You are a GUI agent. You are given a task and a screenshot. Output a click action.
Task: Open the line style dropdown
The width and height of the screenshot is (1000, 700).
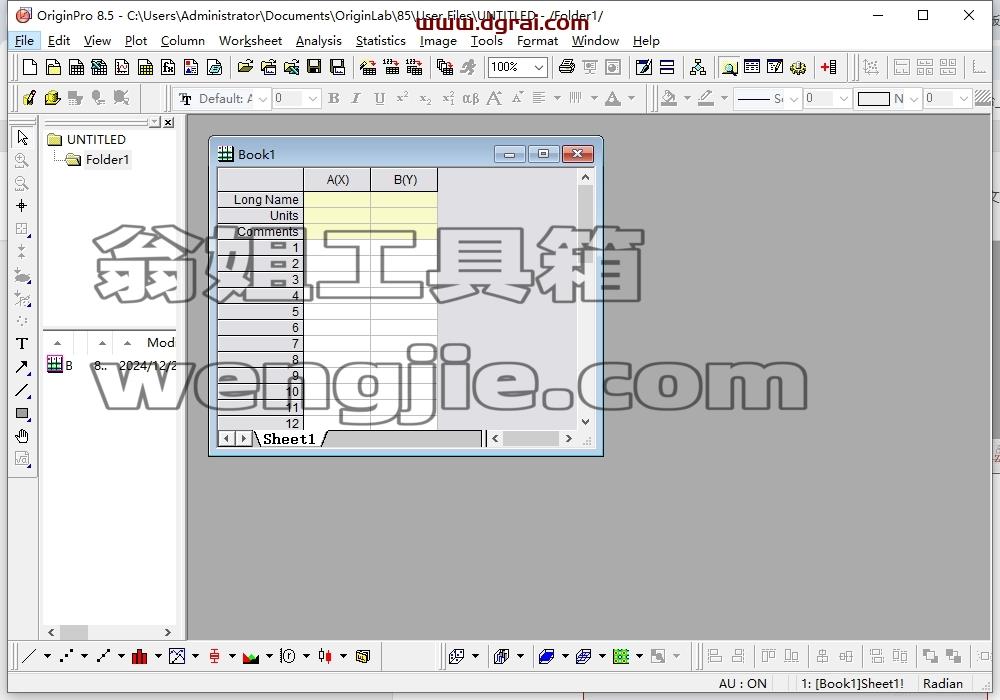(x=793, y=99)
